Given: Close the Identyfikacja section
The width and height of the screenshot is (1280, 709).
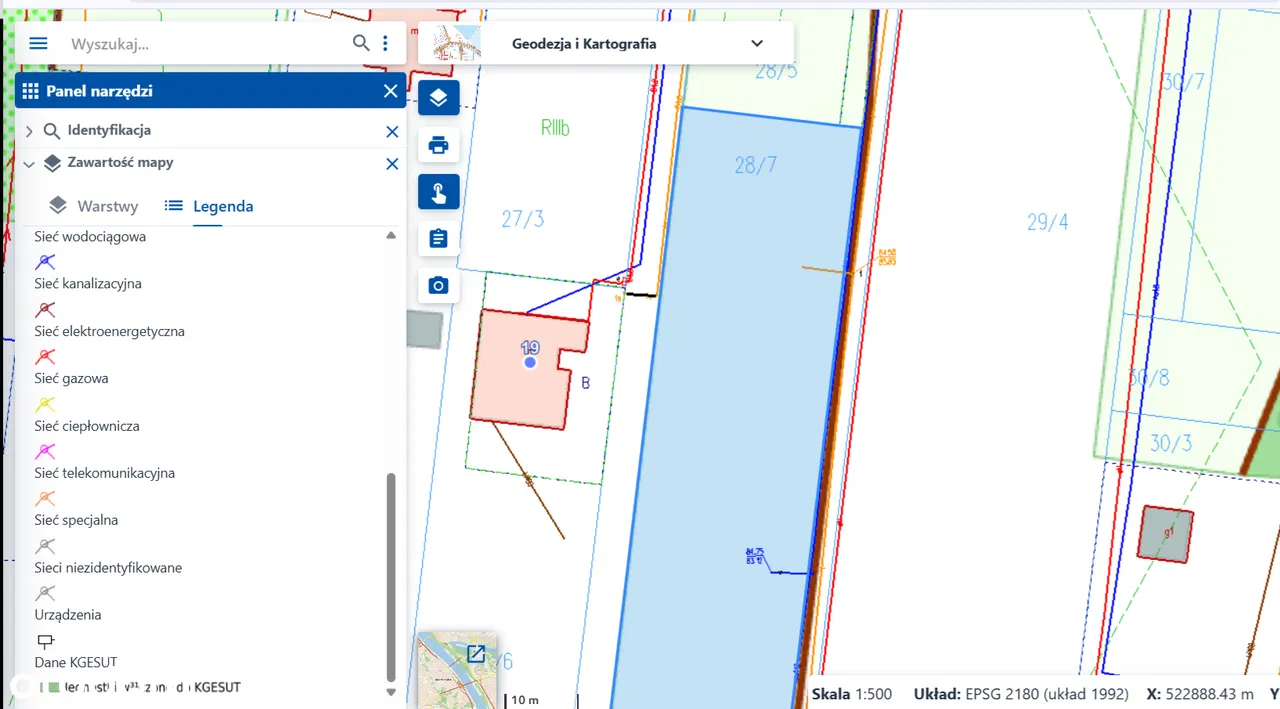Looking at the screenshot, I should coord(392,132).
